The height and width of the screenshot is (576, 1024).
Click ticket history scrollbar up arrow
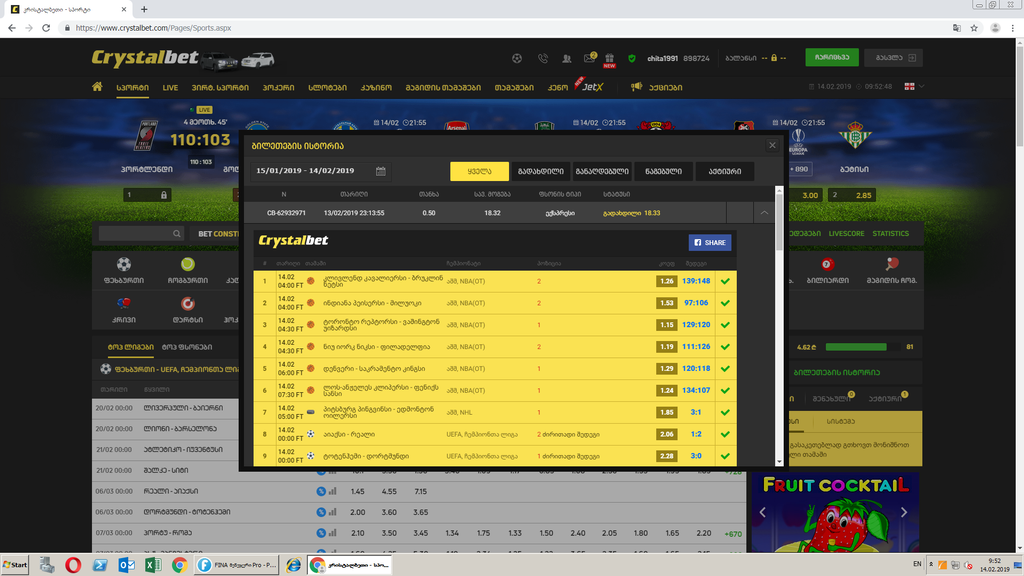(779, 190)
